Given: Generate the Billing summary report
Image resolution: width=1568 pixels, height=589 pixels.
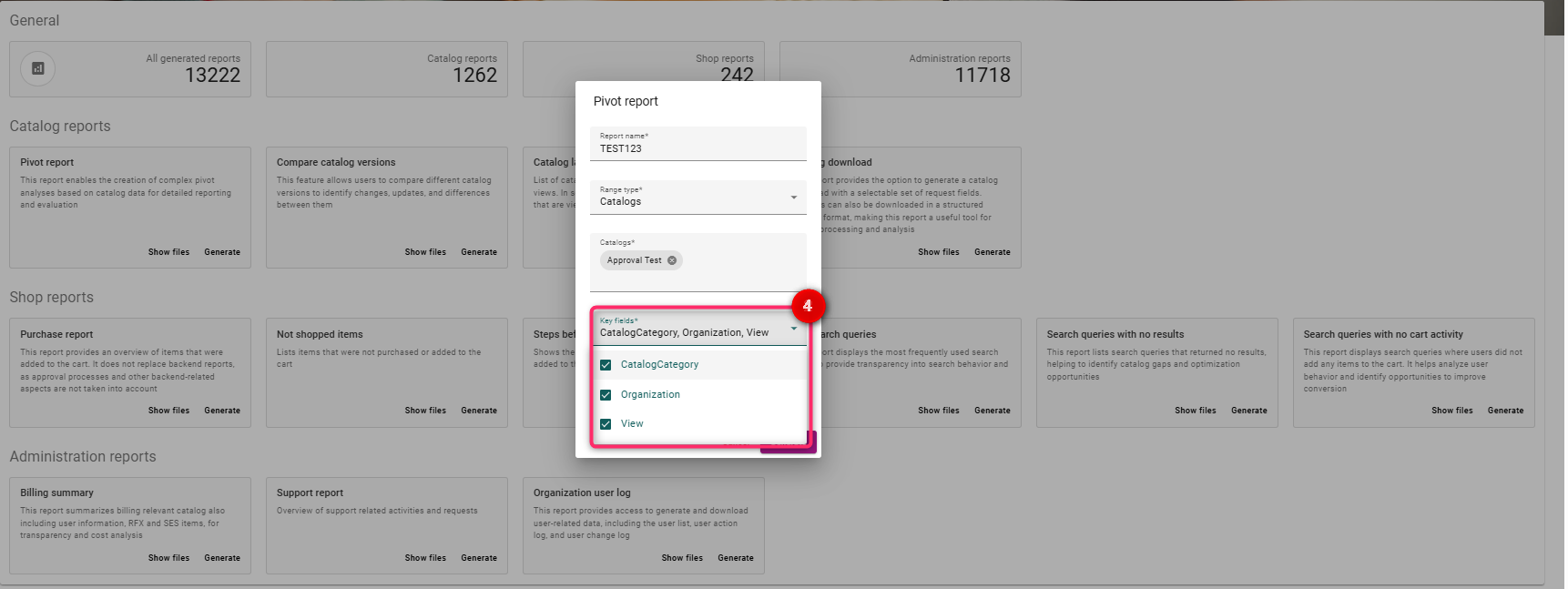Looking at the screenshot, I should pyautogui.click(x=222, y=558).
